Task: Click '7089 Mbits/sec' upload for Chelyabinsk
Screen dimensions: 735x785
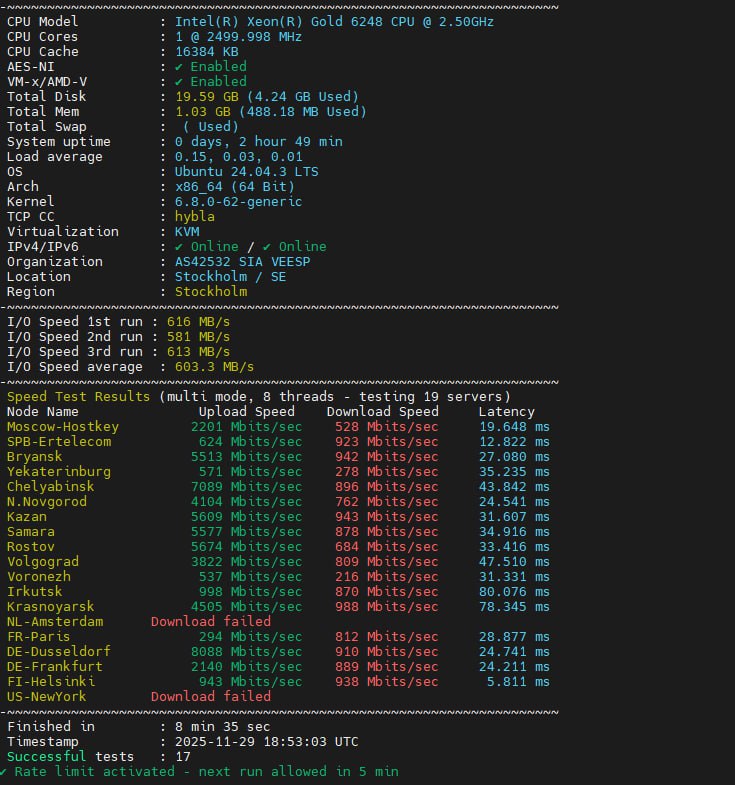Action: [246, 487]
